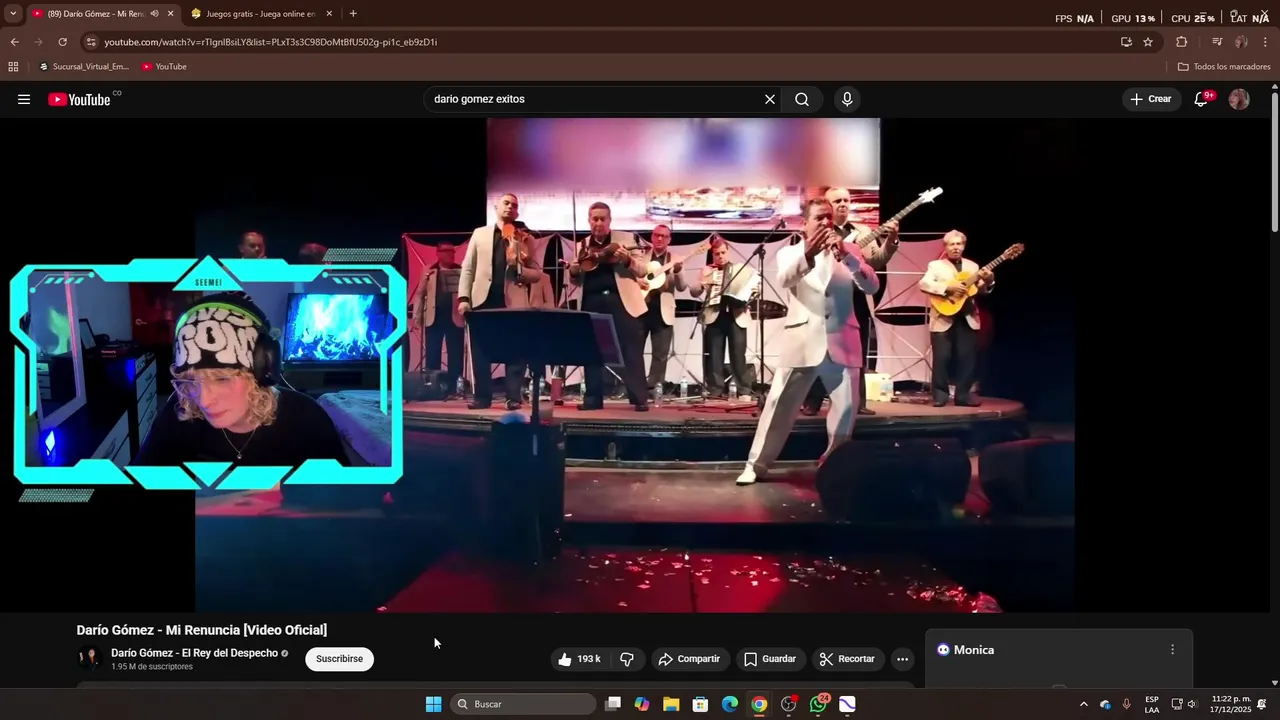
Task: Open Chrome media controls icon
Action: (x=1217, y=42)
